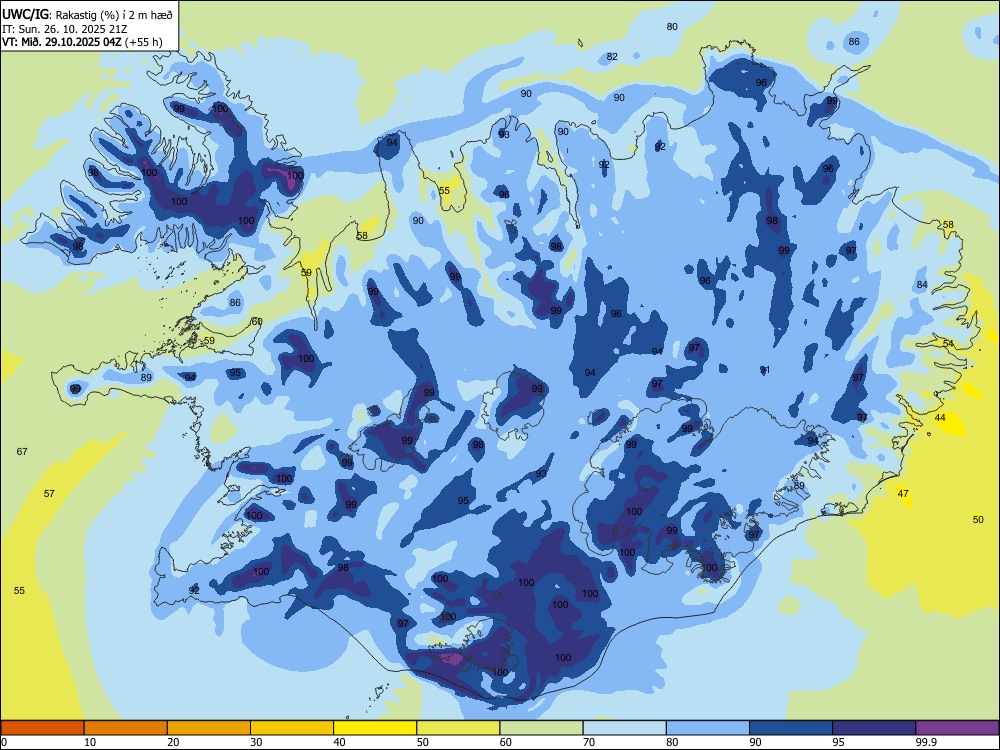Select the medium blue 80–90 legend segment

click(x=708, y=728)
